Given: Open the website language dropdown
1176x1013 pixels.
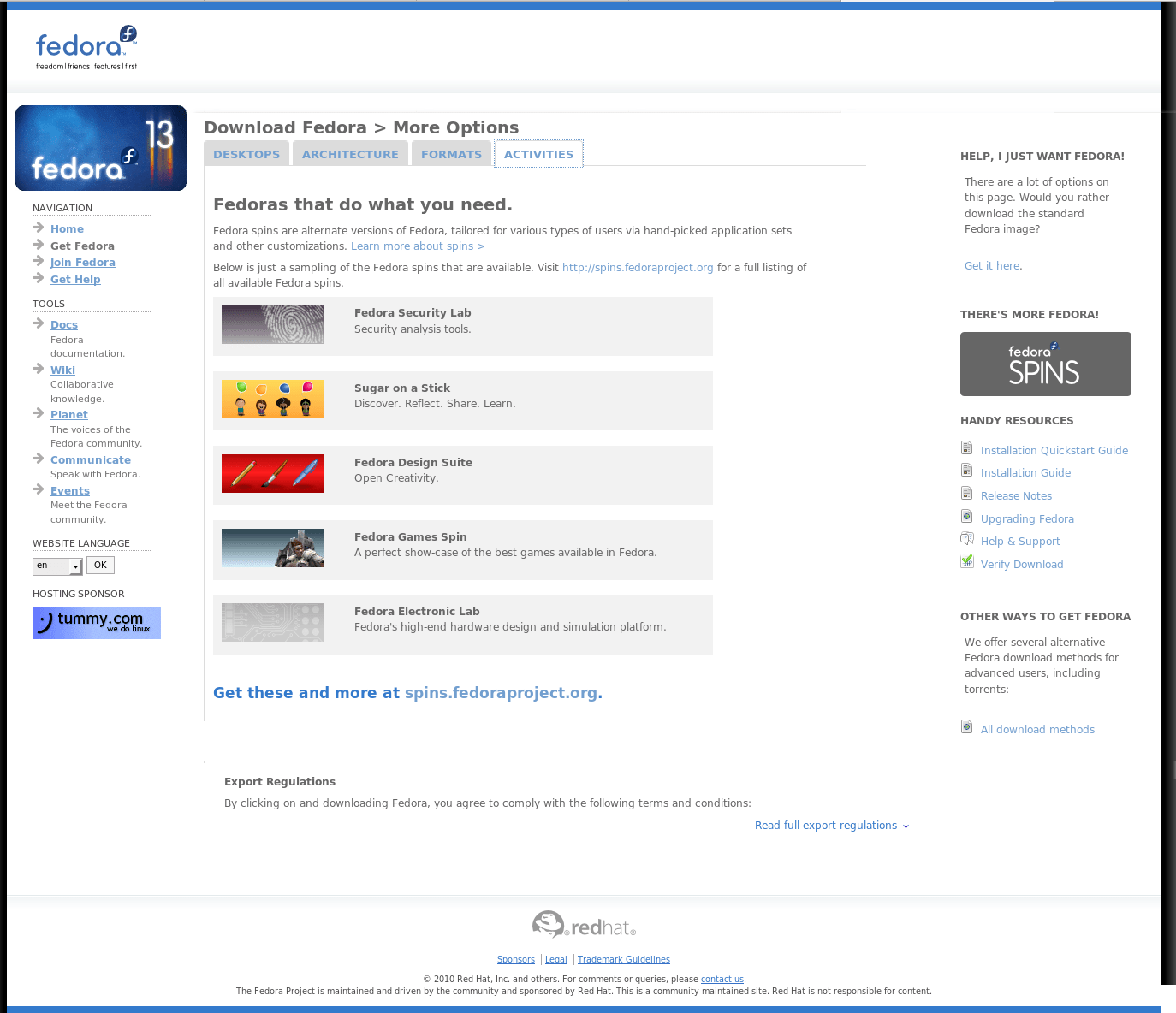Looking at the screenshot, I should click(x=57, y=566).
